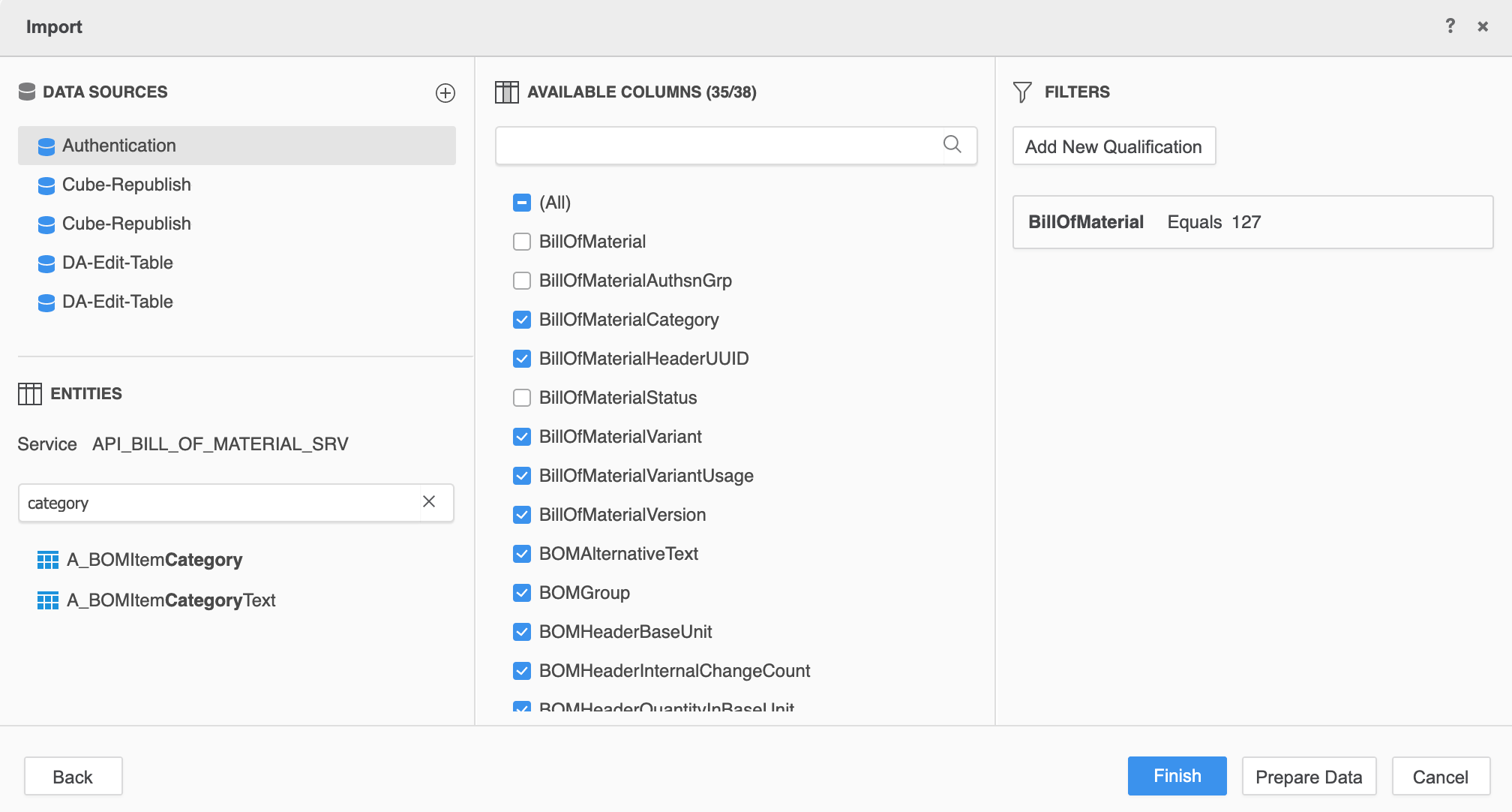Click the A_BOMItemCategory entity table icon
The width and height of the screenshot is (1512, 812).
tap(47, 559)
